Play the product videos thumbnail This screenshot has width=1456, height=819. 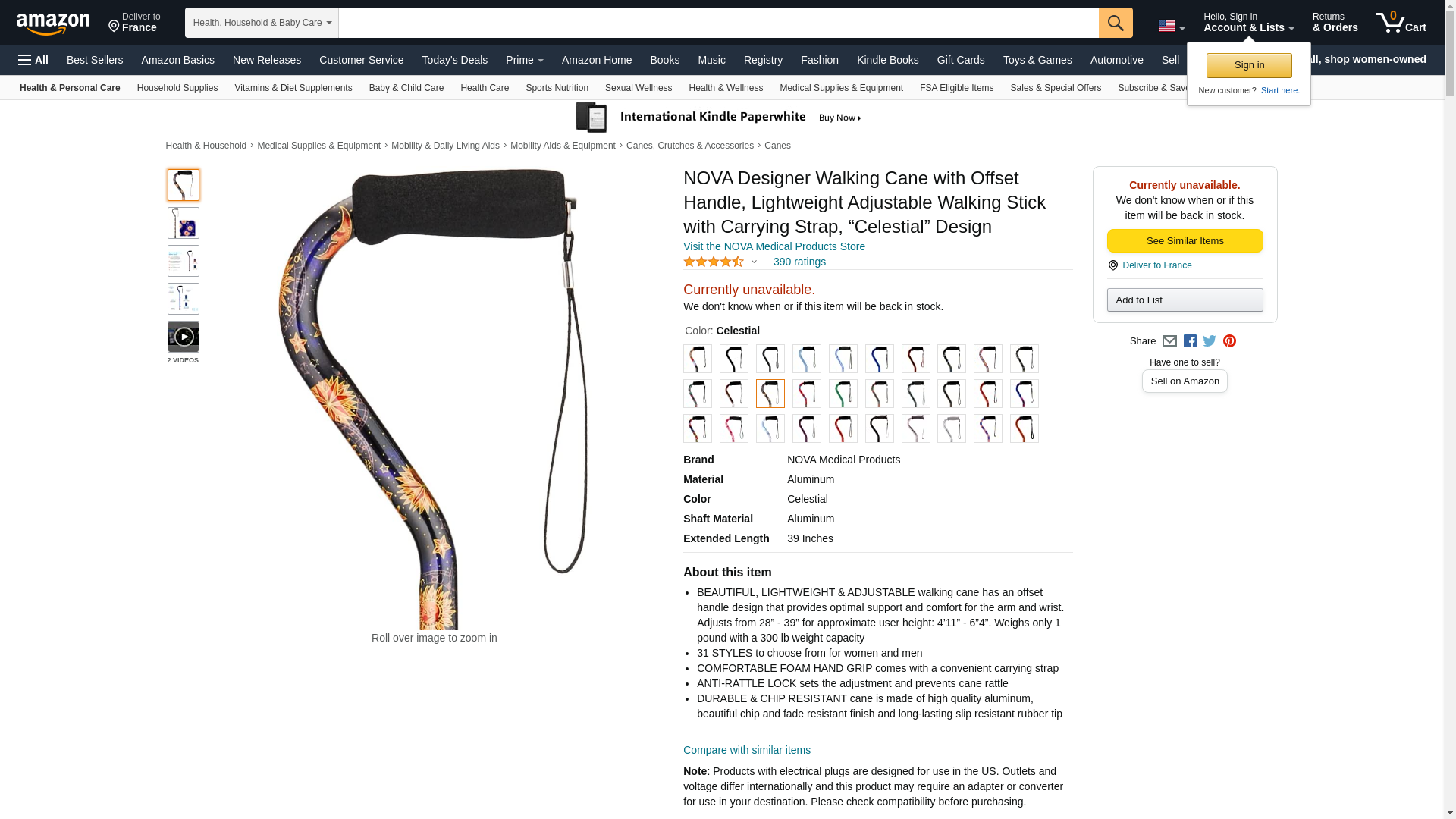click(184, 337)
